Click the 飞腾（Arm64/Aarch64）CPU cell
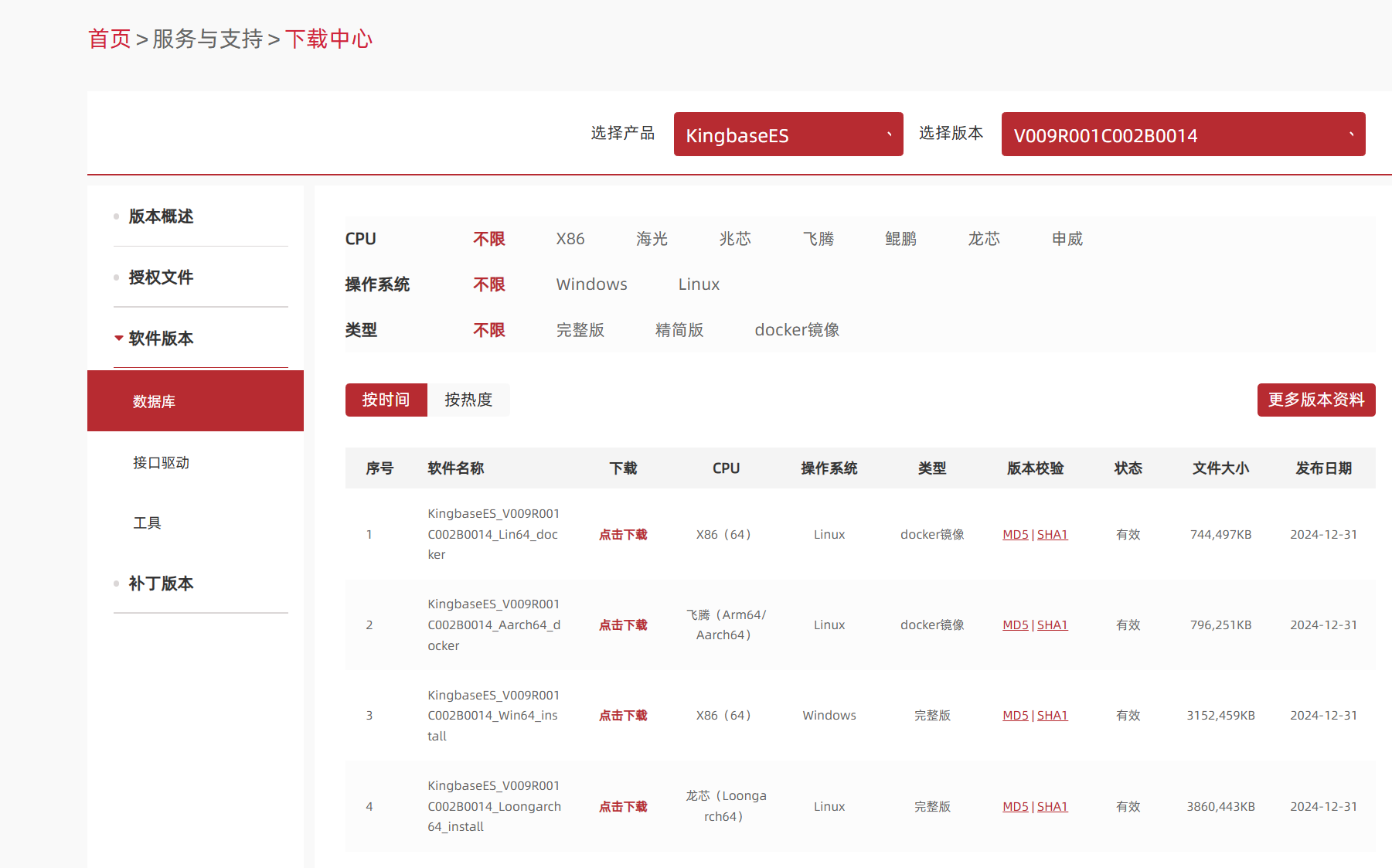This screenshot has height=868, width=1392. [726, 625]
